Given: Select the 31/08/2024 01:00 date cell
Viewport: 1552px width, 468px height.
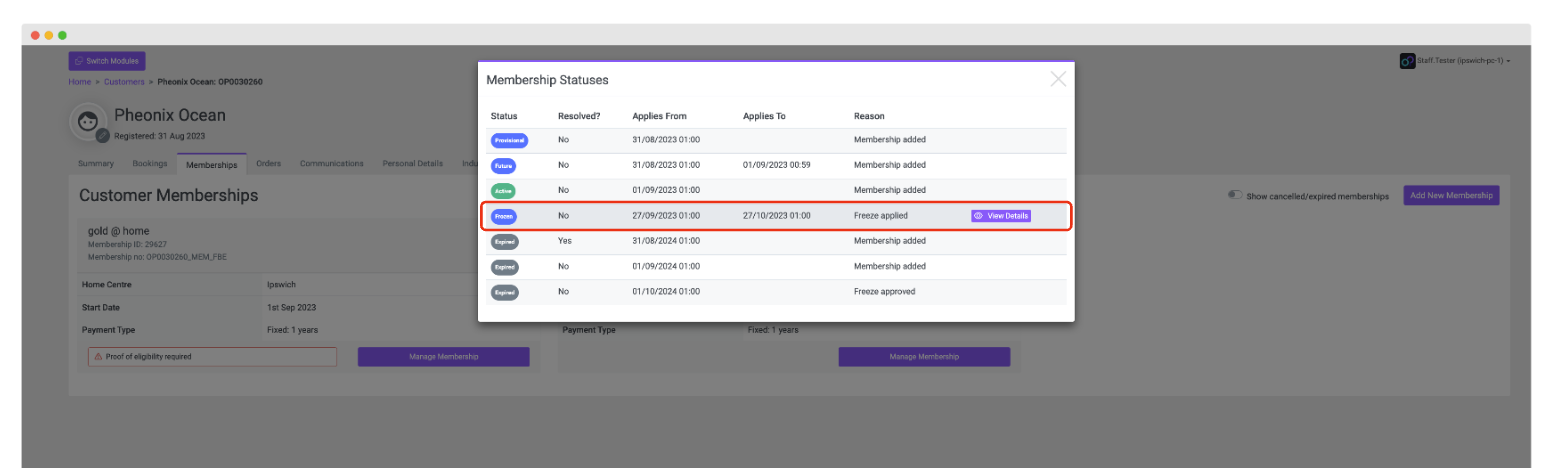Looking at the screenshot, I should (x=666, y=241).
